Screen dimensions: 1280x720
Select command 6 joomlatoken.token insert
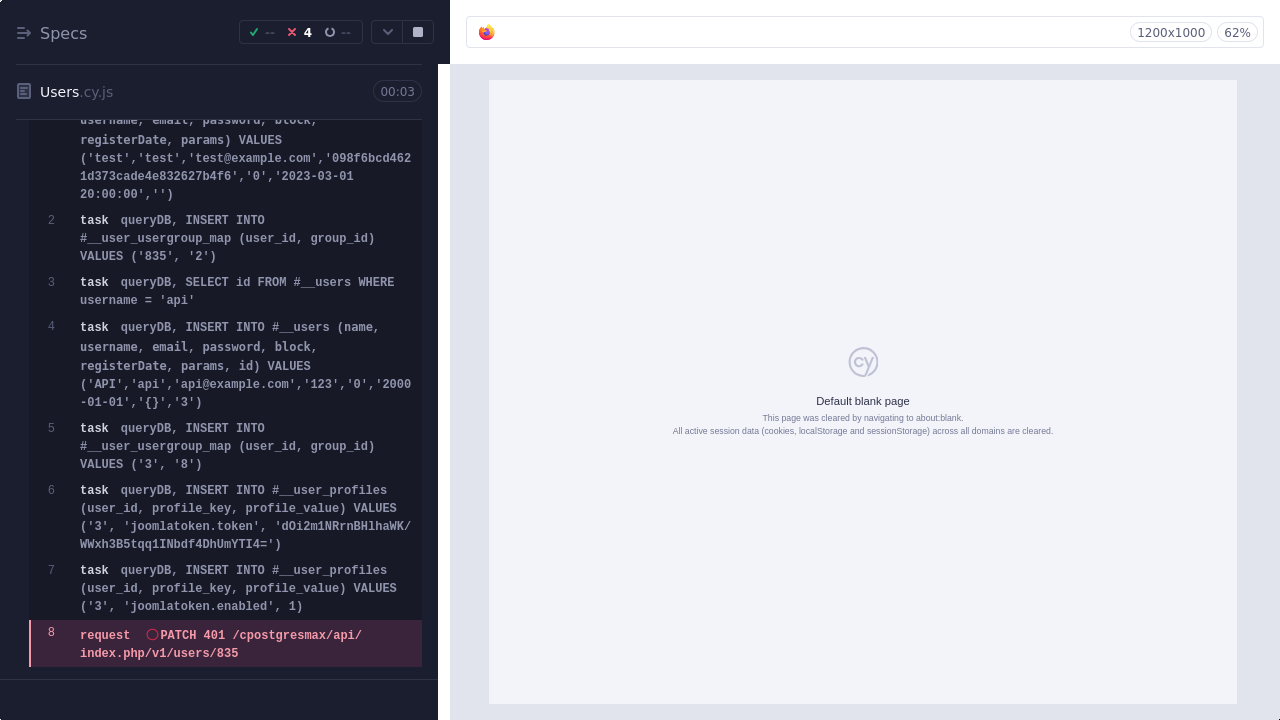pos(226,517)
